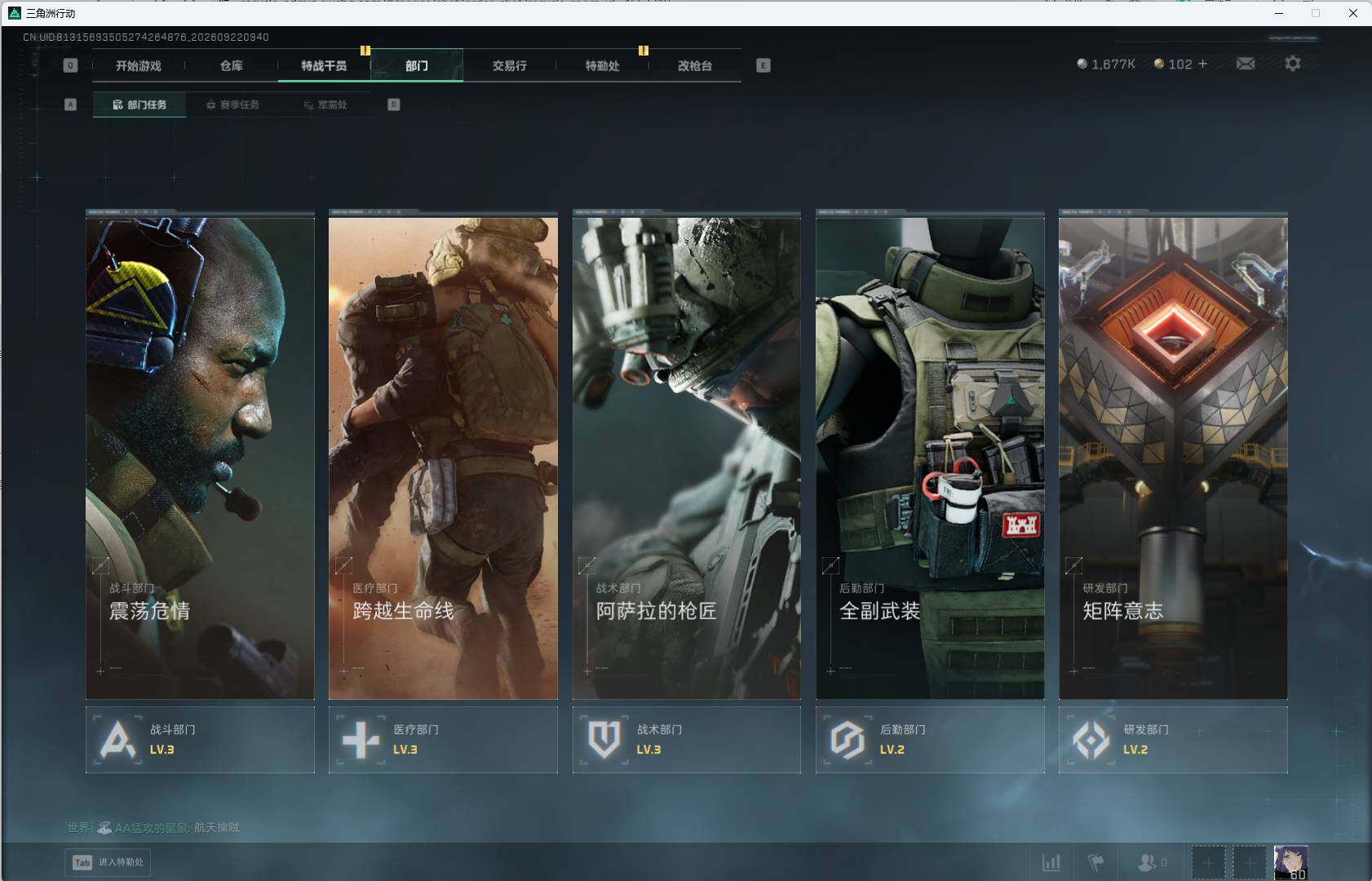Click the E key hint icon
This screenshot has height=881, width=1372.
click(x=763, y=65)
